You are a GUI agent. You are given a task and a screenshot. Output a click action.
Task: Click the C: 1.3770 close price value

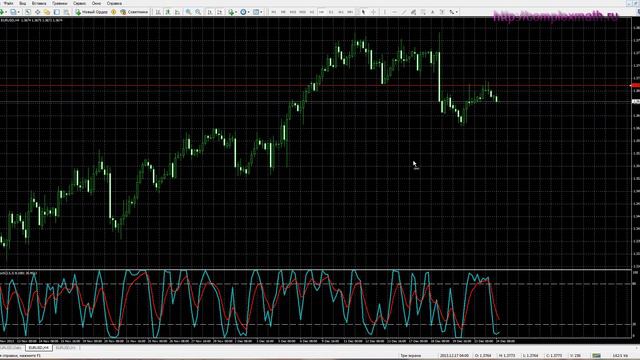tap(554, 356)
